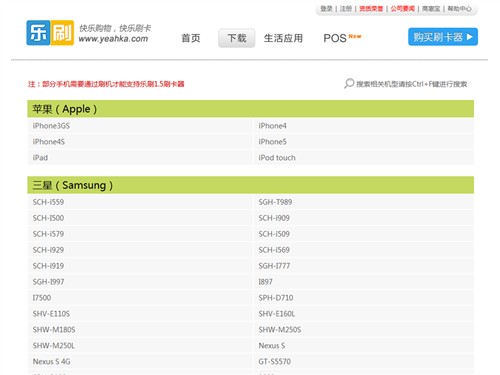Click the SHW-M250L entry

point(54,346)
